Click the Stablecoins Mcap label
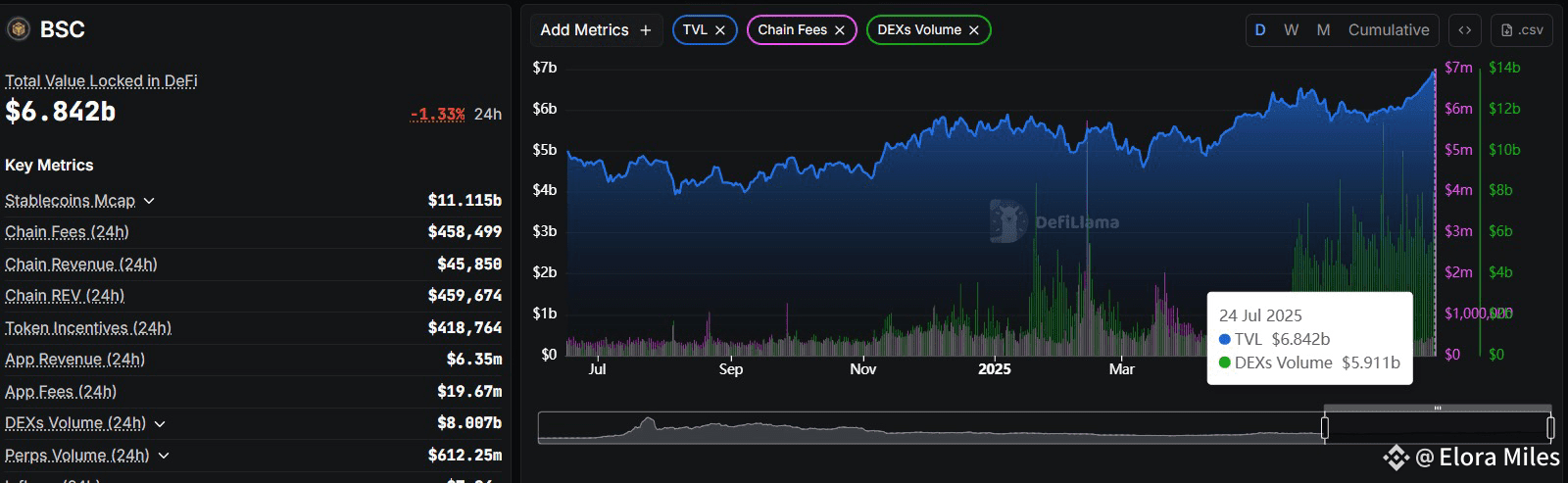Screen dimensions: 1568x483 click(70, 201)
